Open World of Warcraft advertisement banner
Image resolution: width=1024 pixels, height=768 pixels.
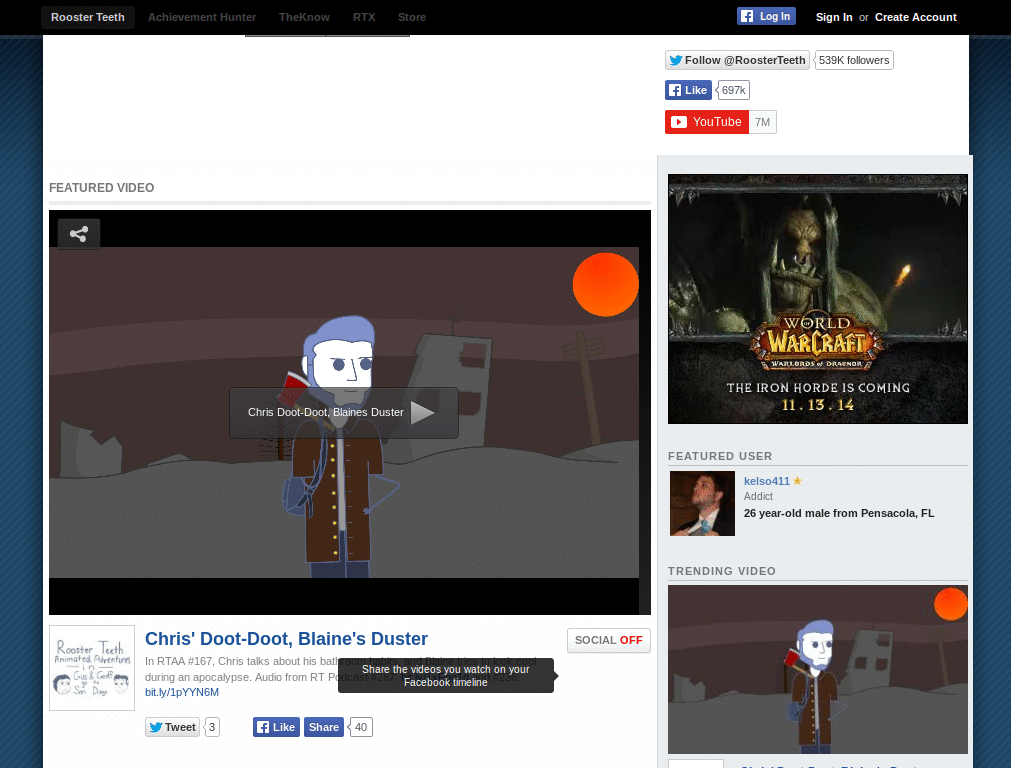coord(818,298)
